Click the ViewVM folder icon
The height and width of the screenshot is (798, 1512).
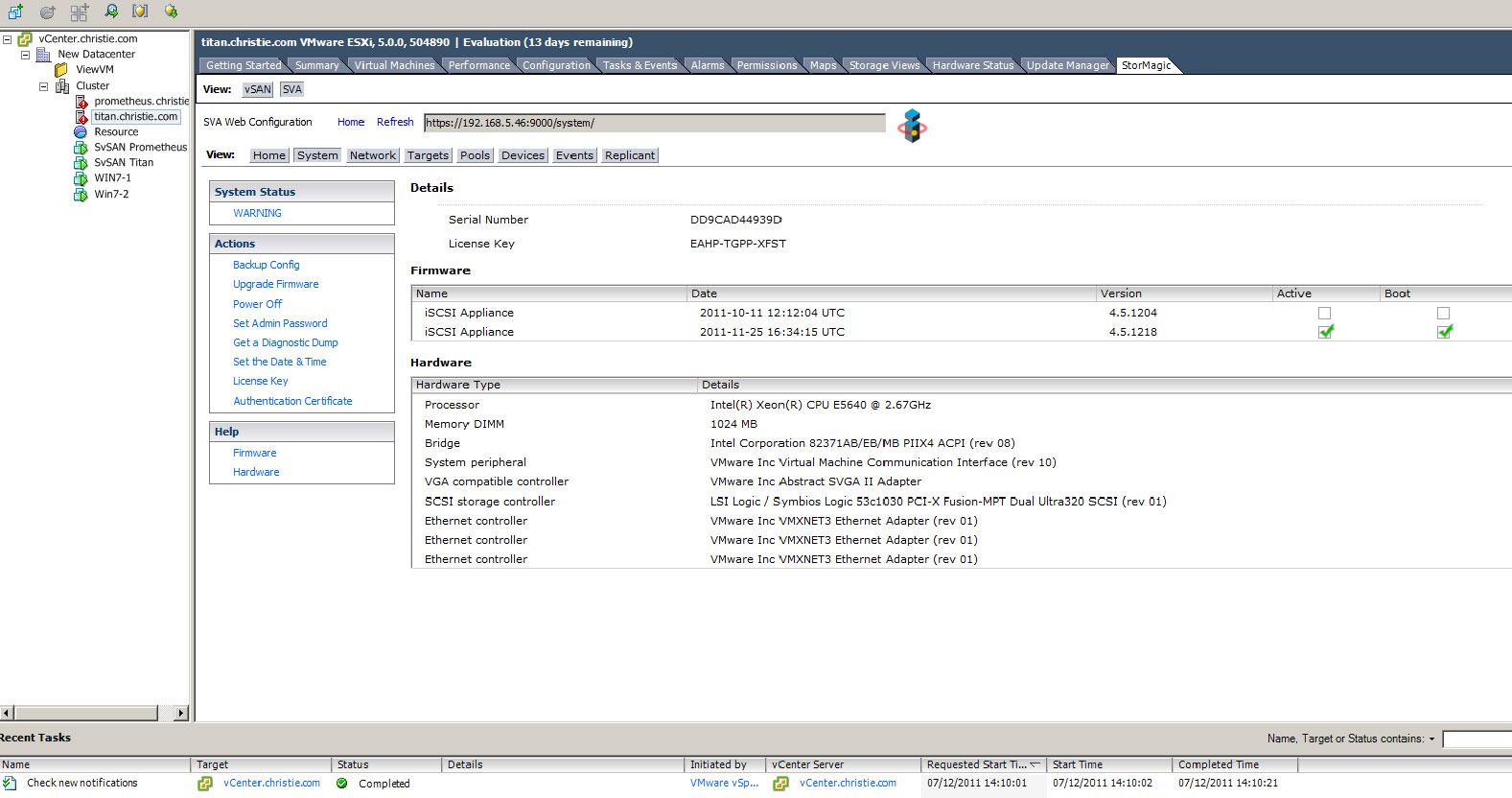61,70
